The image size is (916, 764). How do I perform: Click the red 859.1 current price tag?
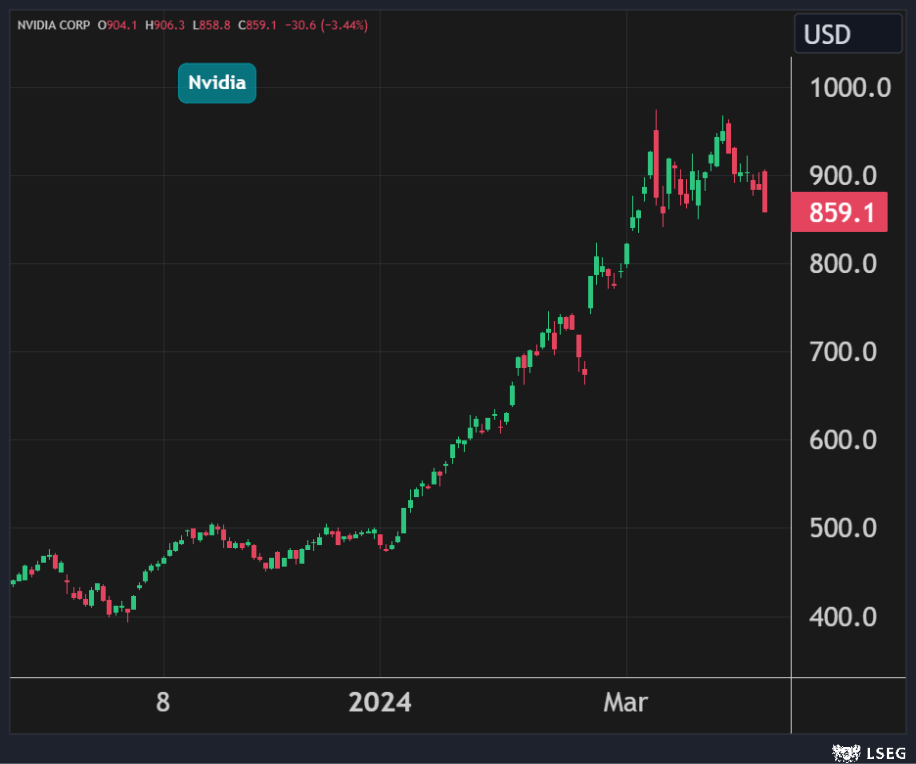839,212
